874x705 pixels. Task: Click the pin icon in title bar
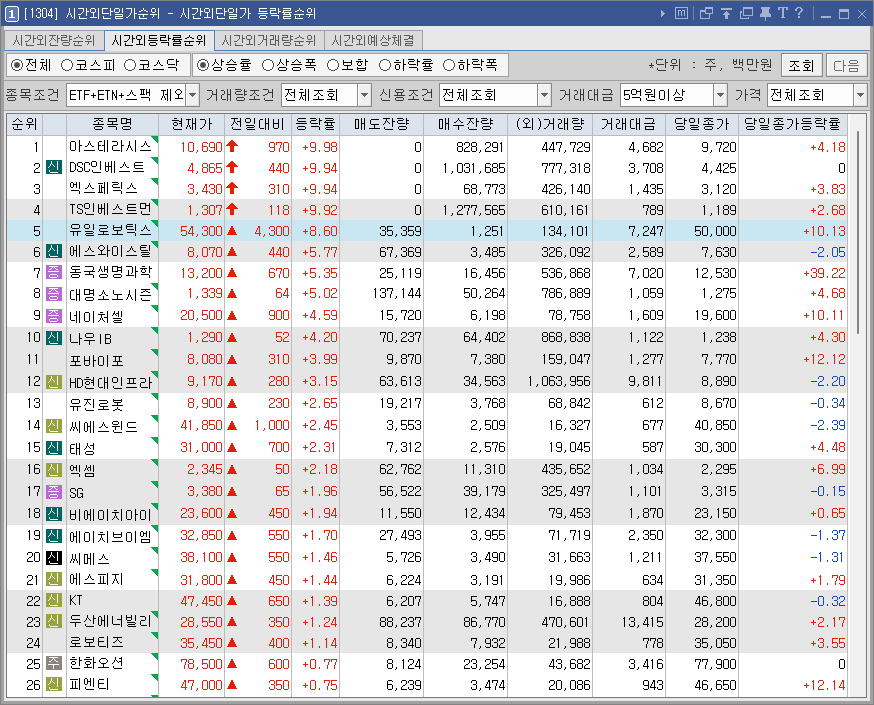tap(765, 13)
